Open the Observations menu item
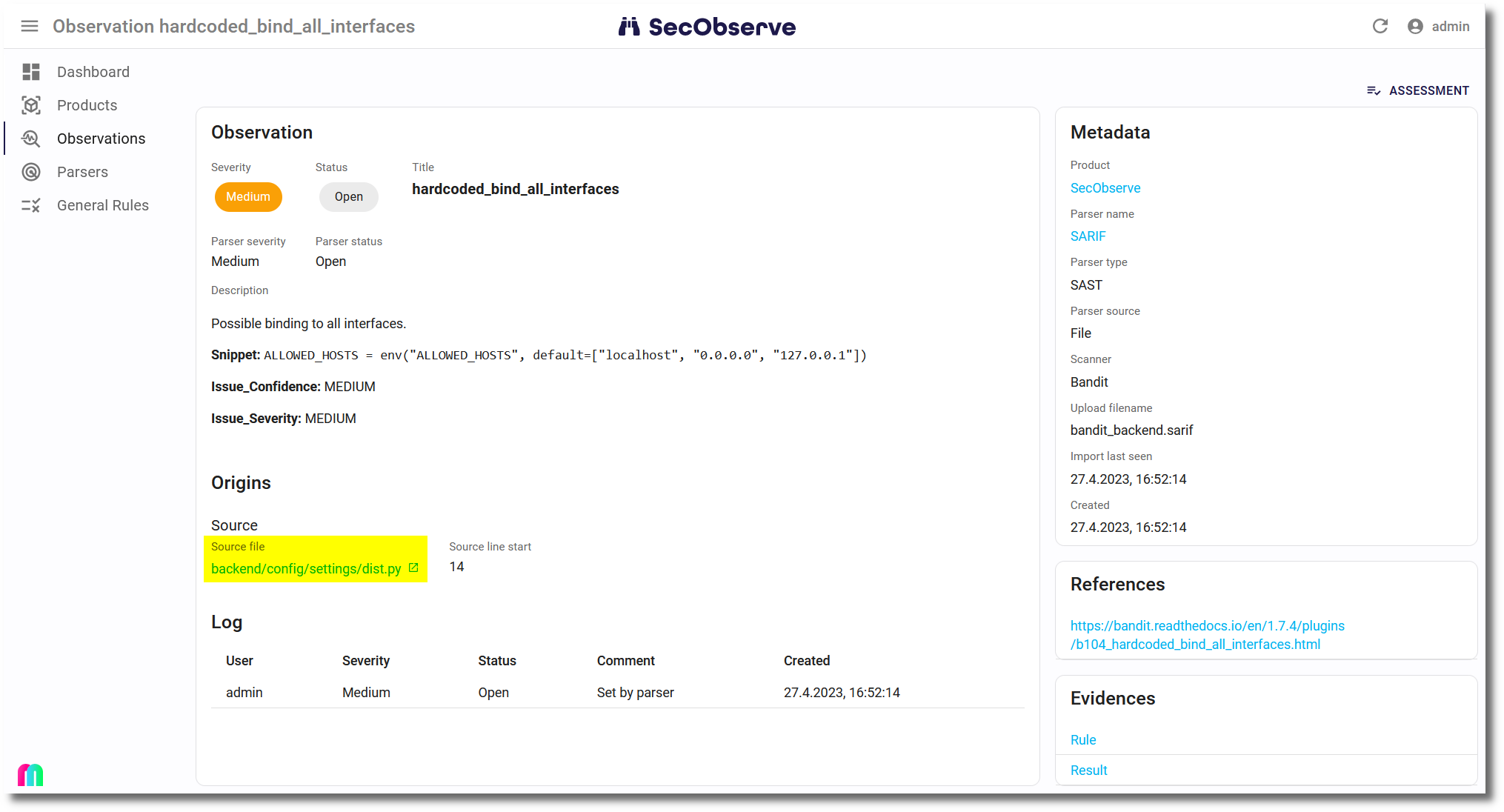 pos(101,139)
